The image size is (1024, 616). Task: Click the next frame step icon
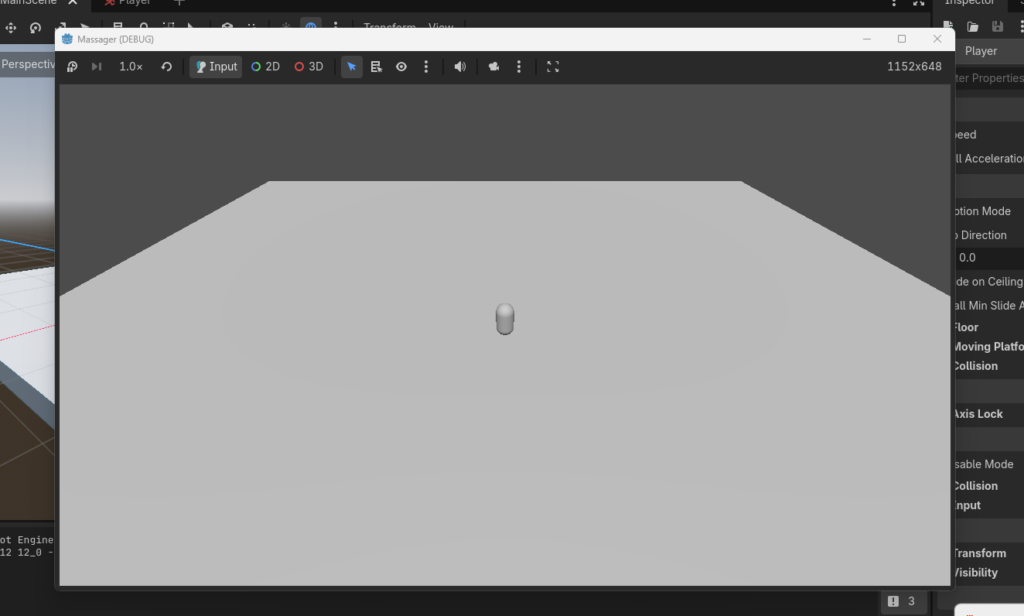coord(97,67)
